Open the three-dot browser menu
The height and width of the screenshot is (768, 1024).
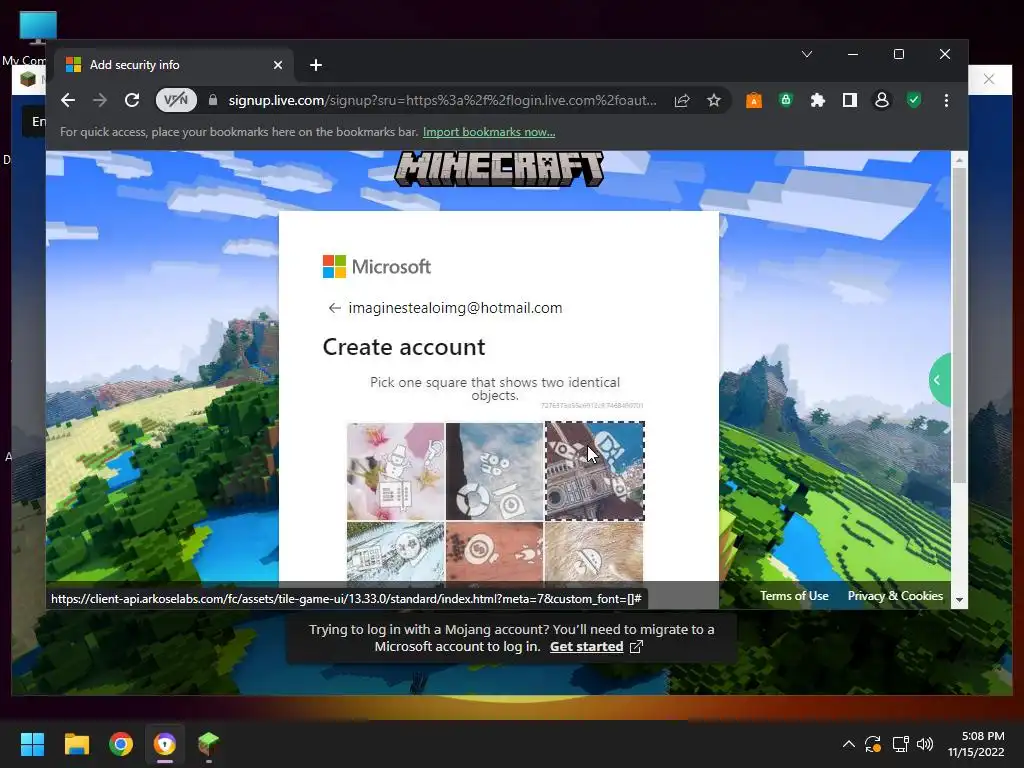pyautogui.click(x=946, y=101)
